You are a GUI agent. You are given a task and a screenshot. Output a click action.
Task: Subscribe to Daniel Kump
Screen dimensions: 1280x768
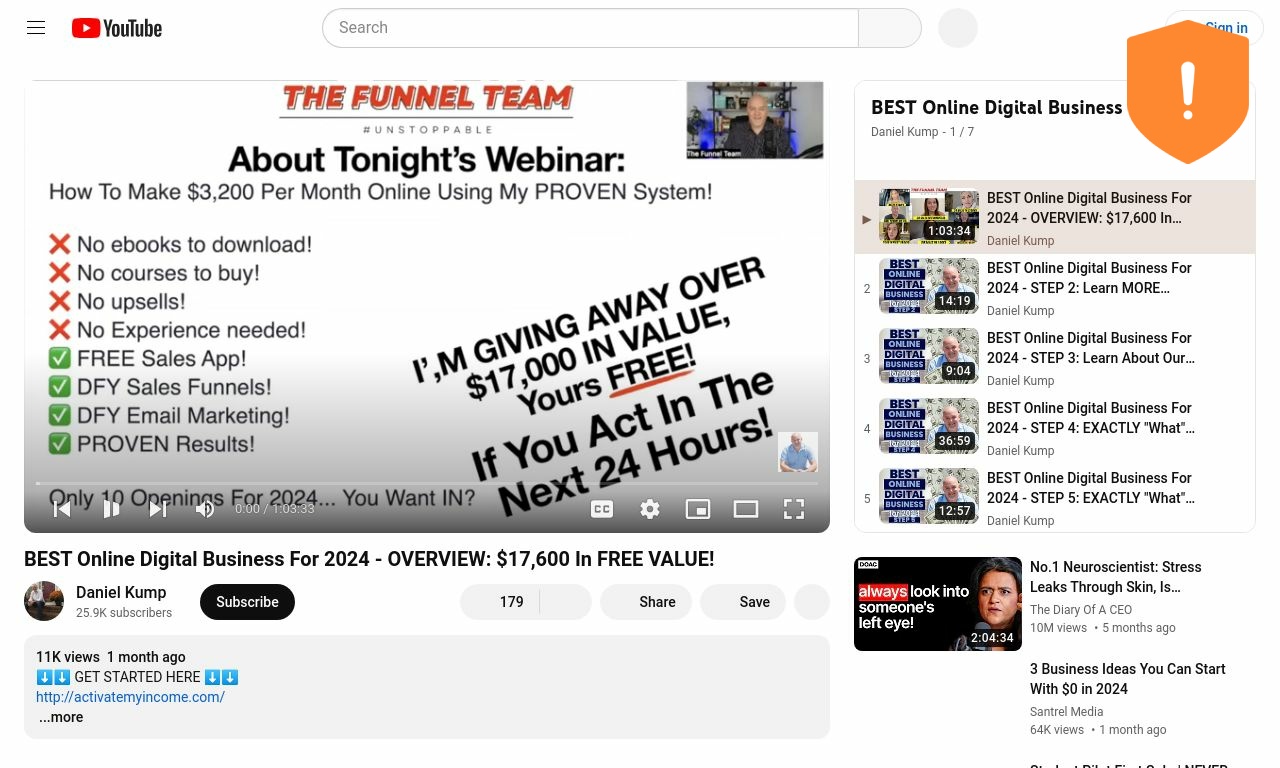(247, 602)
